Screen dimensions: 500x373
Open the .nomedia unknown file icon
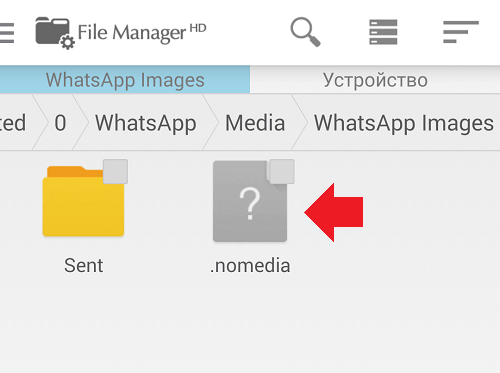tap(250, 201)
